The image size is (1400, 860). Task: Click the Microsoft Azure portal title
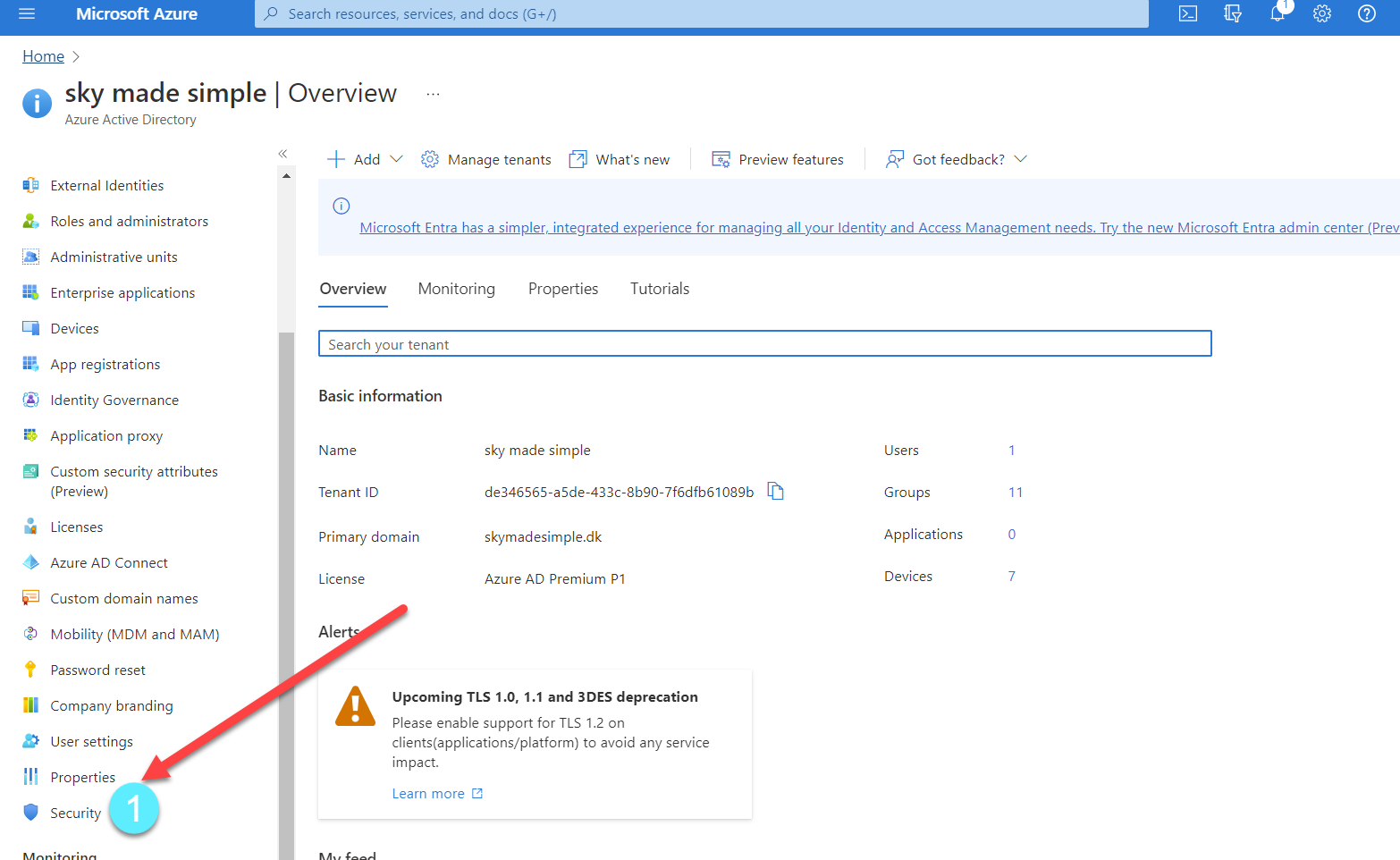[x=137, y=13]
